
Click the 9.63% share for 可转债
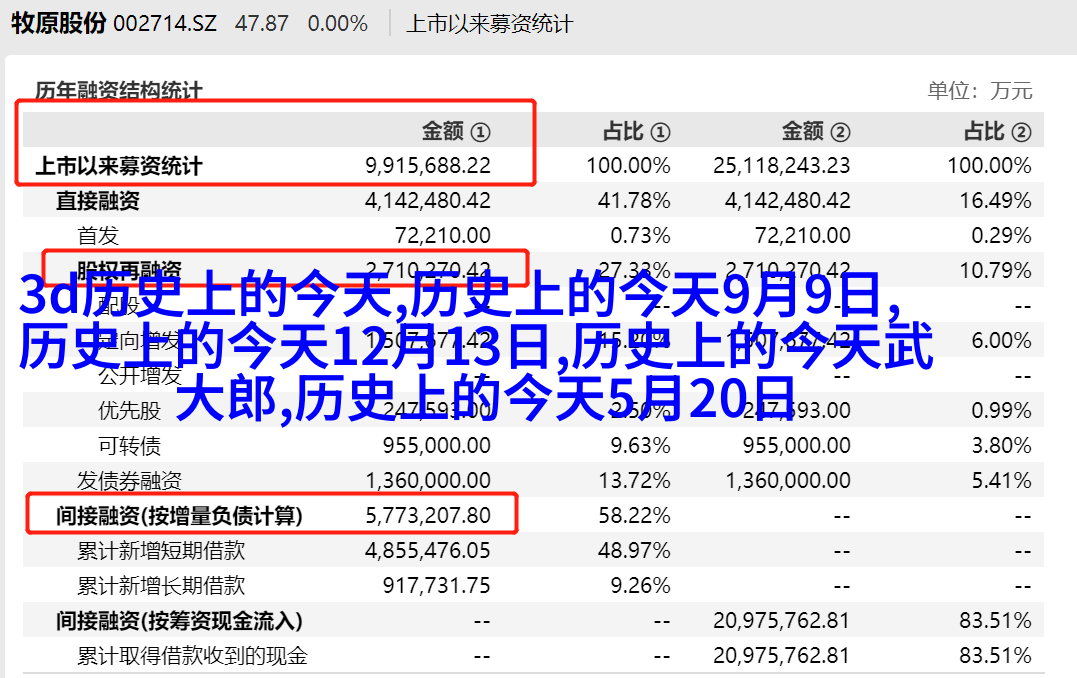coord(640,446)
